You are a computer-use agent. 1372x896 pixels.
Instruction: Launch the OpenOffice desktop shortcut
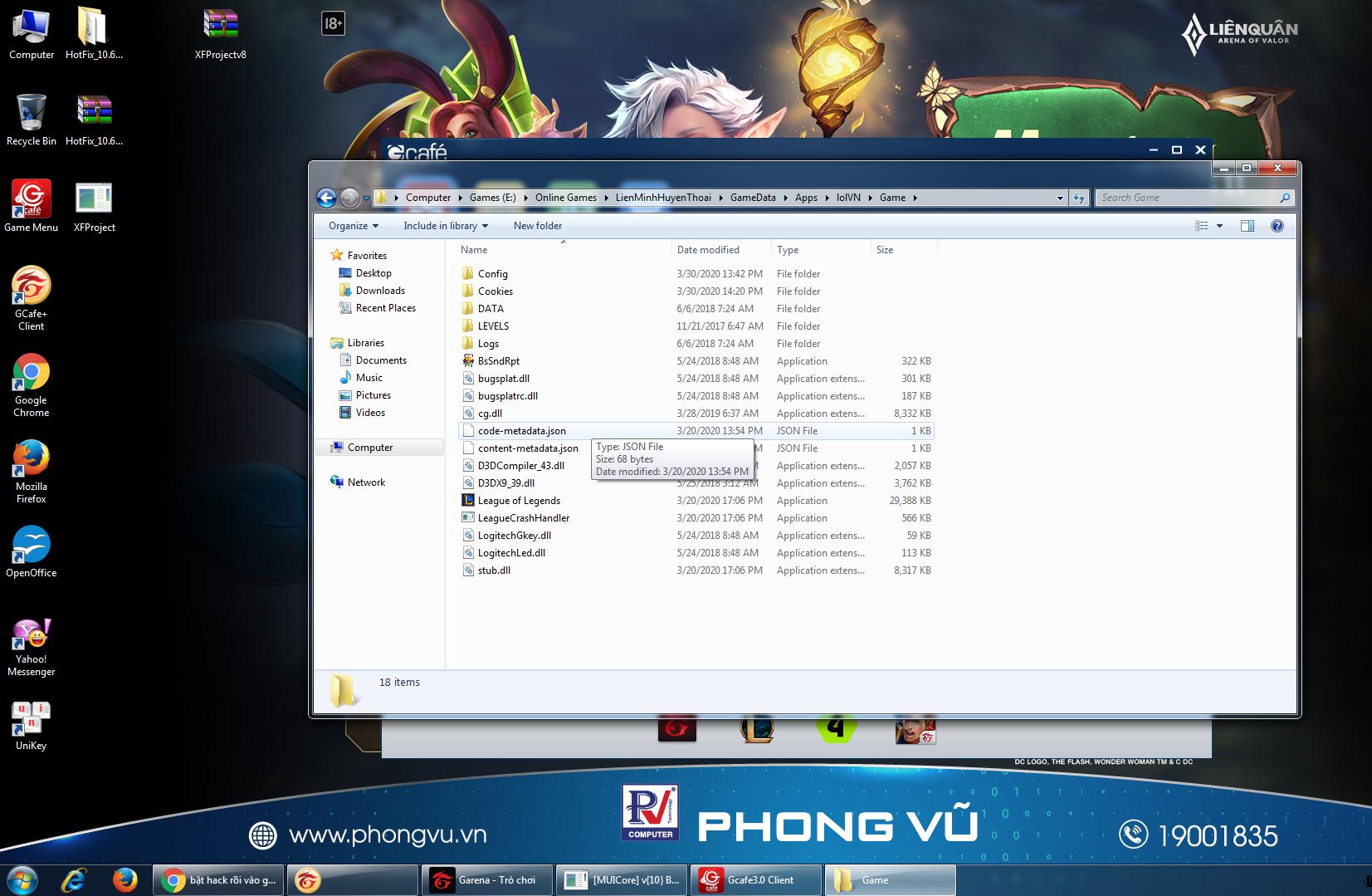[32, 551]
